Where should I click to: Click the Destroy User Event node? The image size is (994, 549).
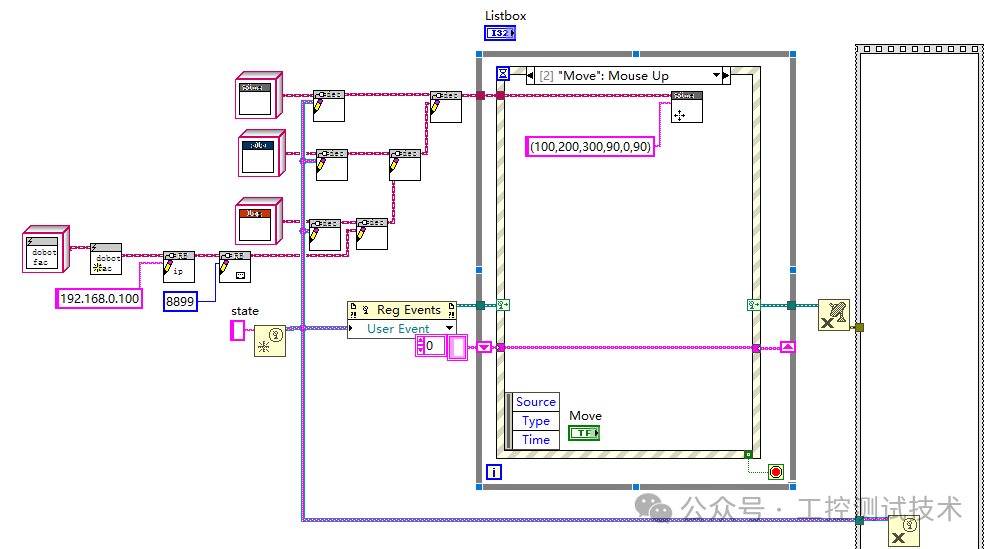903,531
